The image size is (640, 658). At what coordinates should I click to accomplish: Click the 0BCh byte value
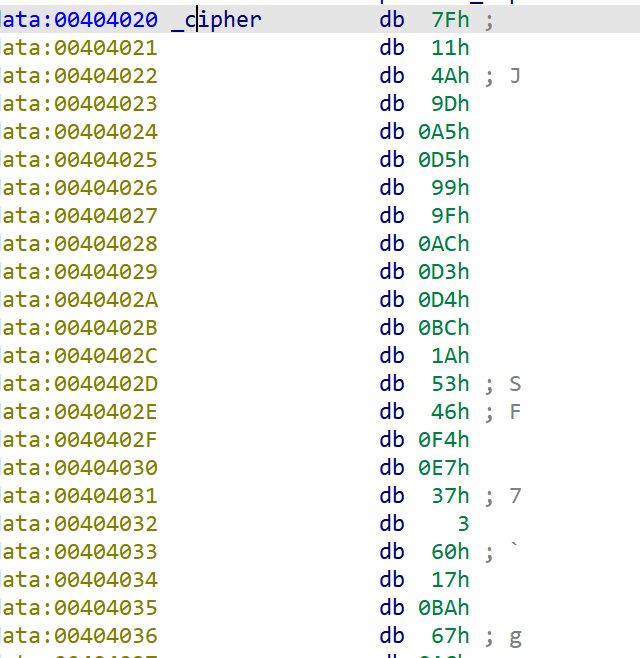[444, 328]
